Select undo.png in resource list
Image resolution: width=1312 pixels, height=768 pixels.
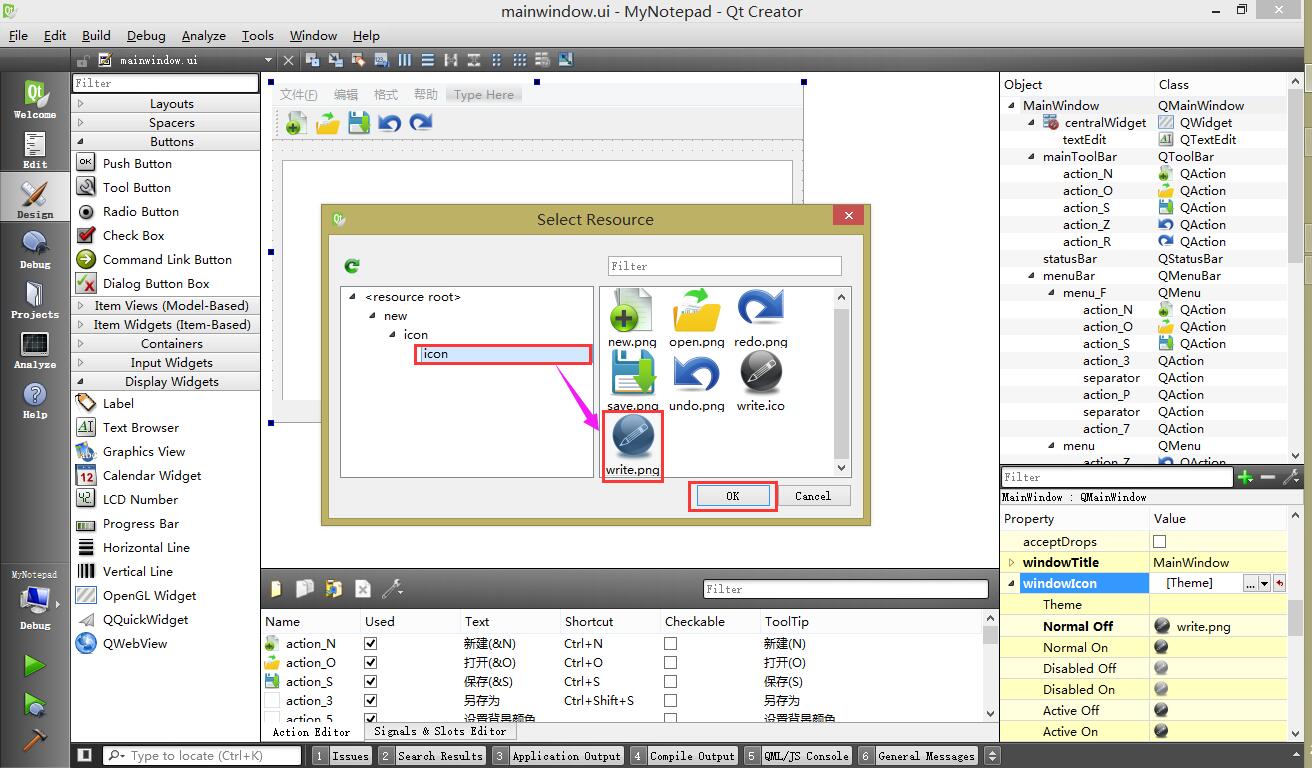[x=696, y=383]
